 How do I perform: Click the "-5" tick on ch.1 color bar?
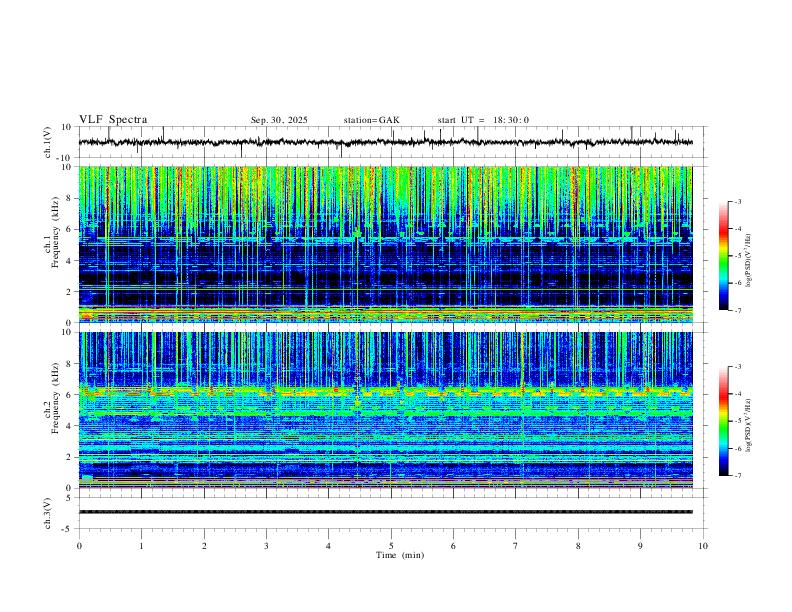pyautogui.click(x=737, y=256)
